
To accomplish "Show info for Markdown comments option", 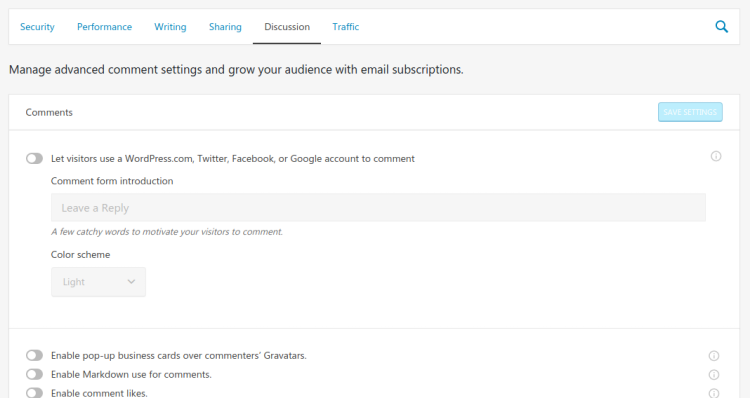I will pos(714,375).
